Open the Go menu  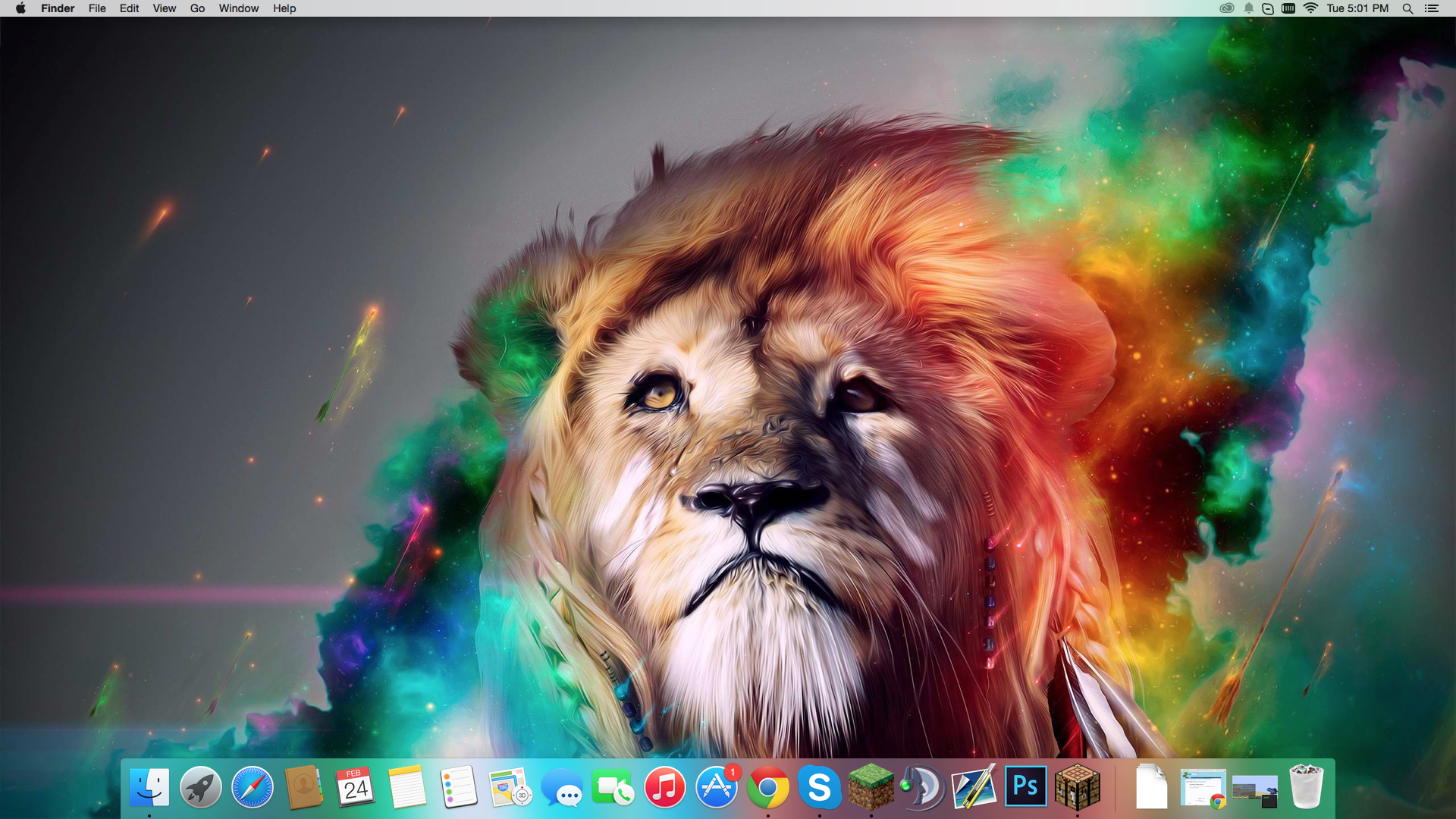pos(198,8)
